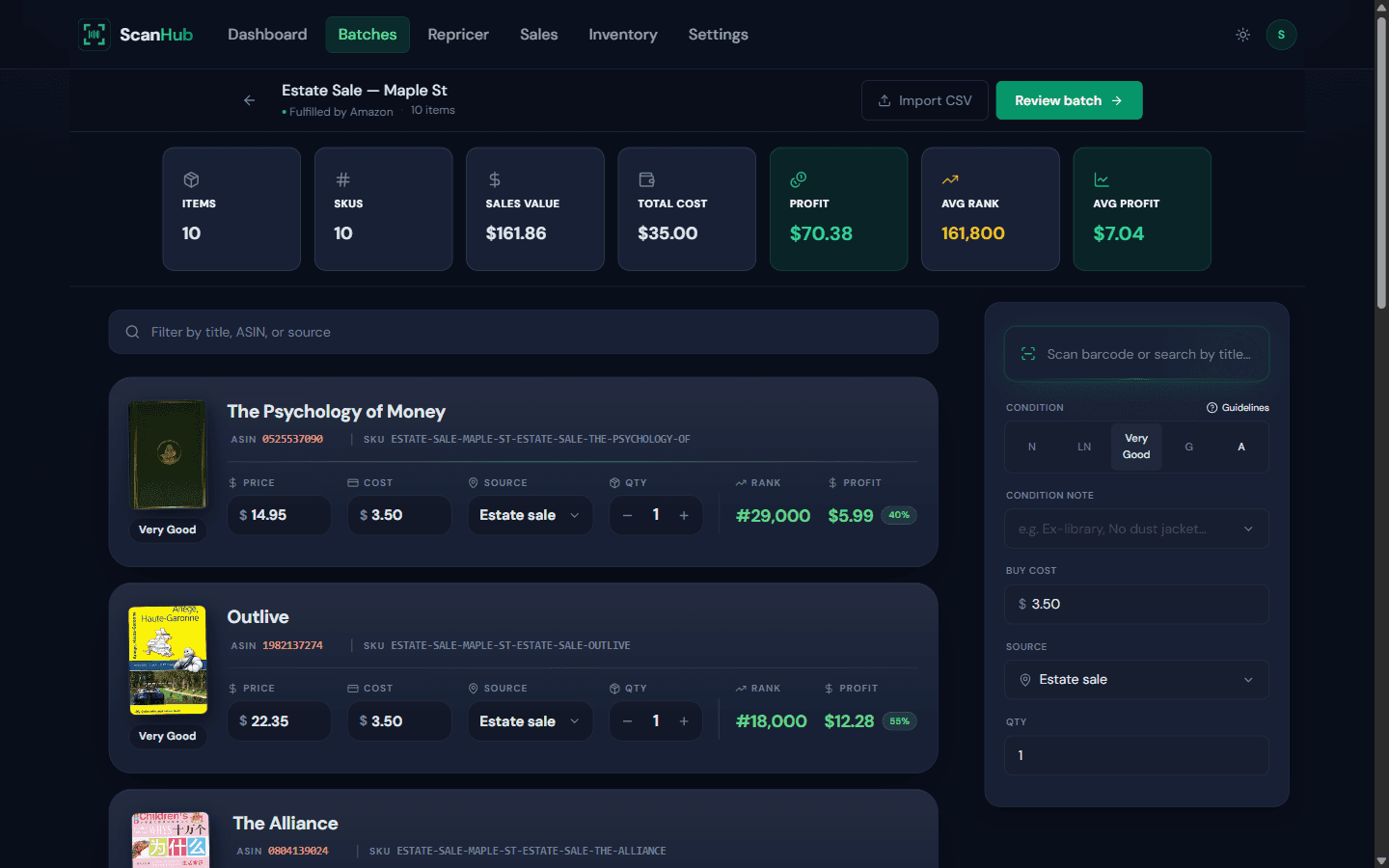Decrease quantity for Outlive
The image size is (1389, 868).
coord(628,721)
